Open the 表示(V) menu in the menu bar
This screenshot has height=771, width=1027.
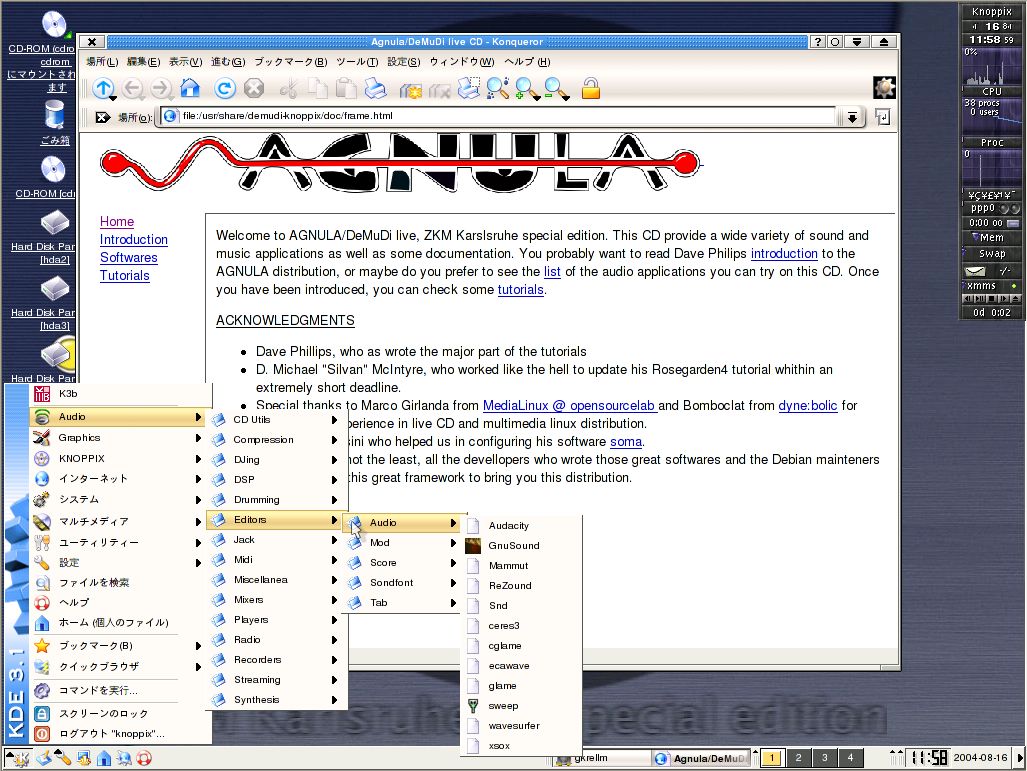[x=185, y=62]
